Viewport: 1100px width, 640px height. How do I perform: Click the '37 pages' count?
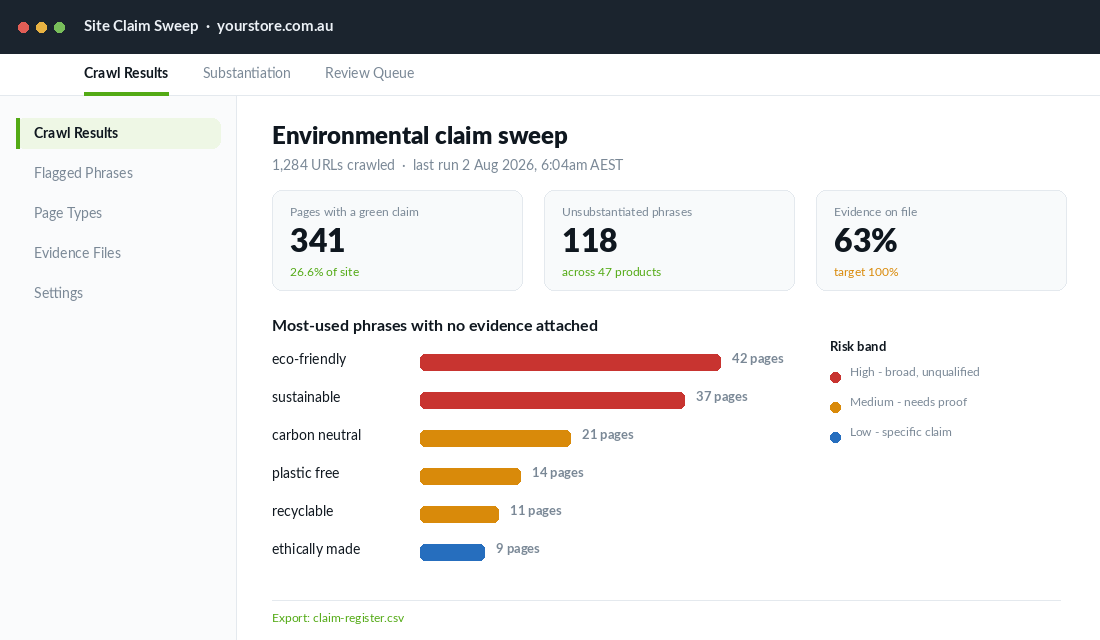coord(721,396)
